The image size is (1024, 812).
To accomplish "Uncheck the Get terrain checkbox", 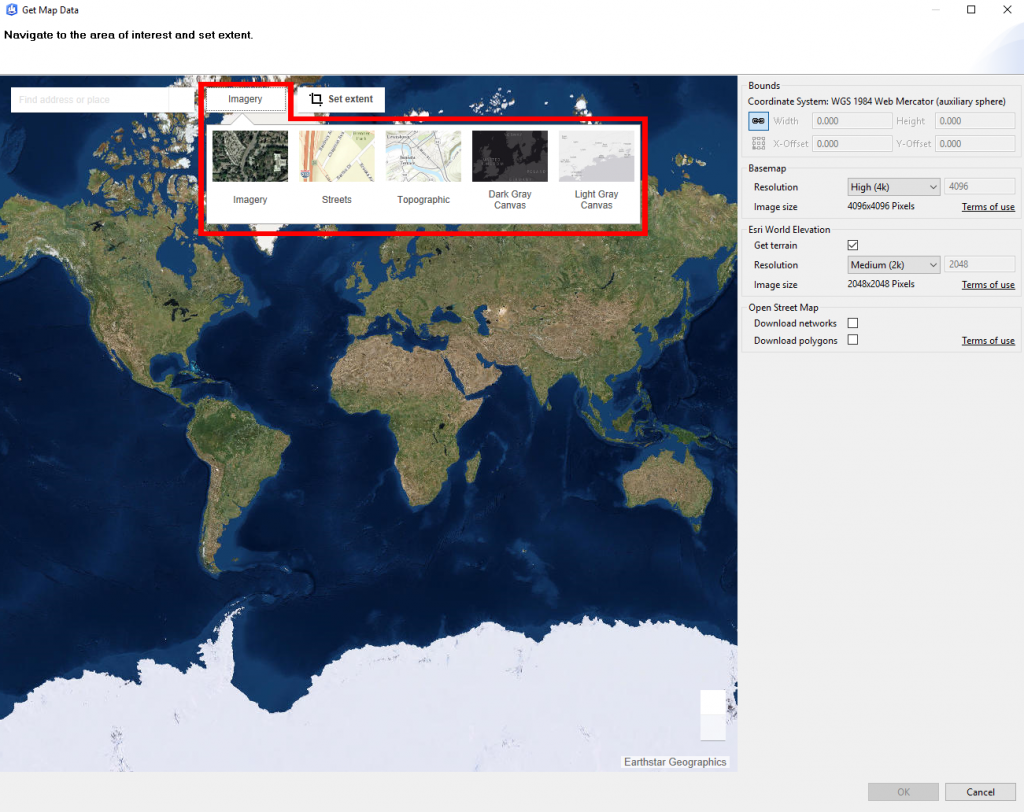I will click(x=853, y=245).
